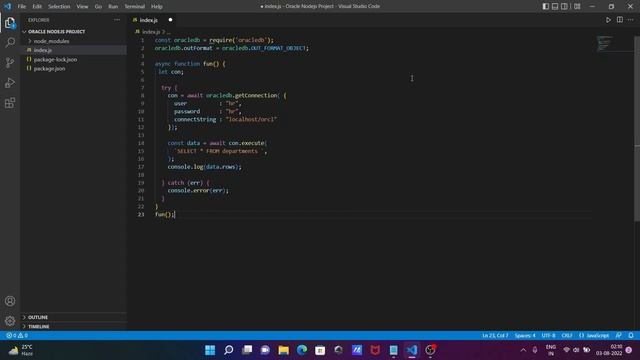Open the Search view in activity bar
This screenshot has width=640, height=360.
[10, 42]
